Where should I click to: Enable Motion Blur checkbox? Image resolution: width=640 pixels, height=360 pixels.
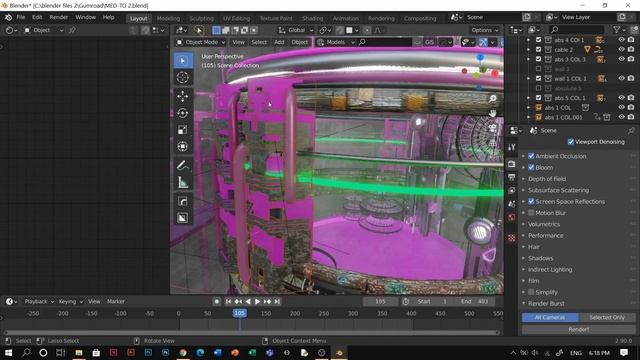click(x=531, y=213)
